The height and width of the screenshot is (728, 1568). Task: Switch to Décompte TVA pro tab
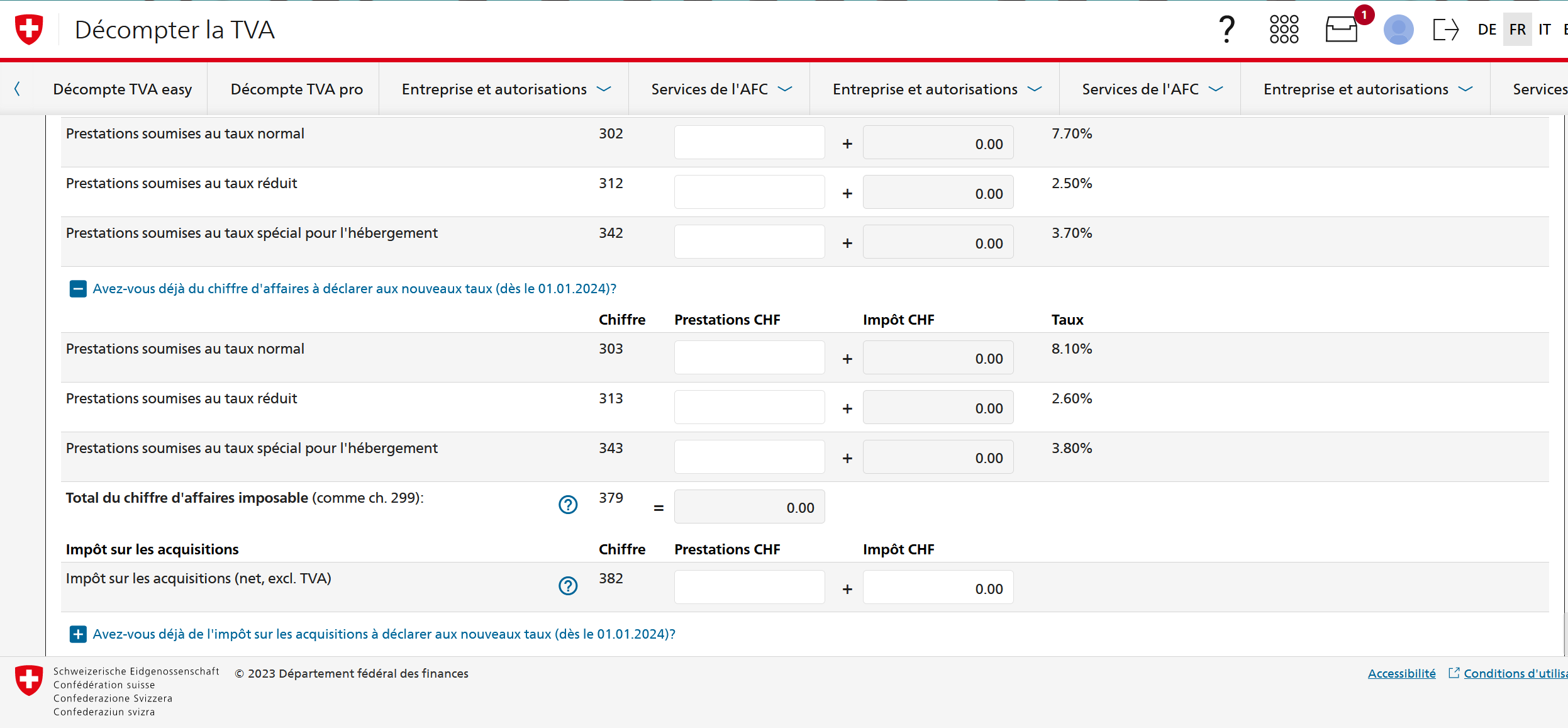[296, 89]
